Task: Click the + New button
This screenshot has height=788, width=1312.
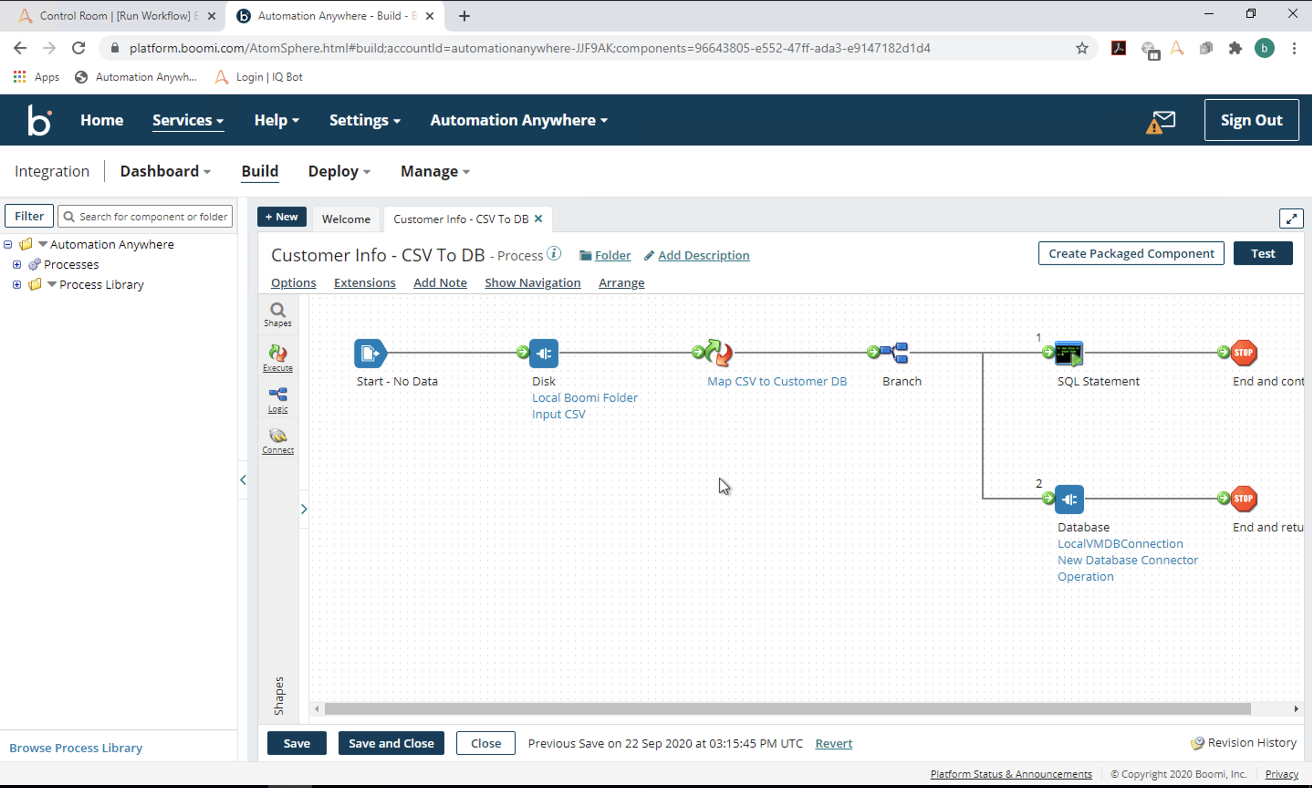Action: [282, 217]
